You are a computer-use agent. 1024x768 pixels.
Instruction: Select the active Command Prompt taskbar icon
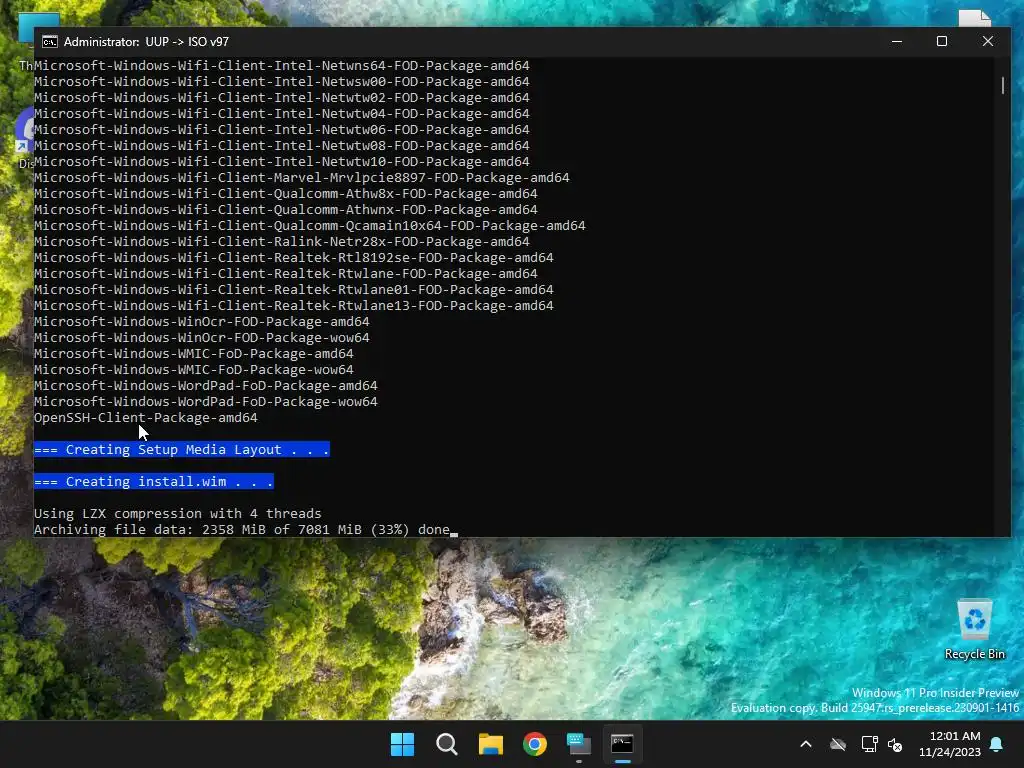click(622, 744)
